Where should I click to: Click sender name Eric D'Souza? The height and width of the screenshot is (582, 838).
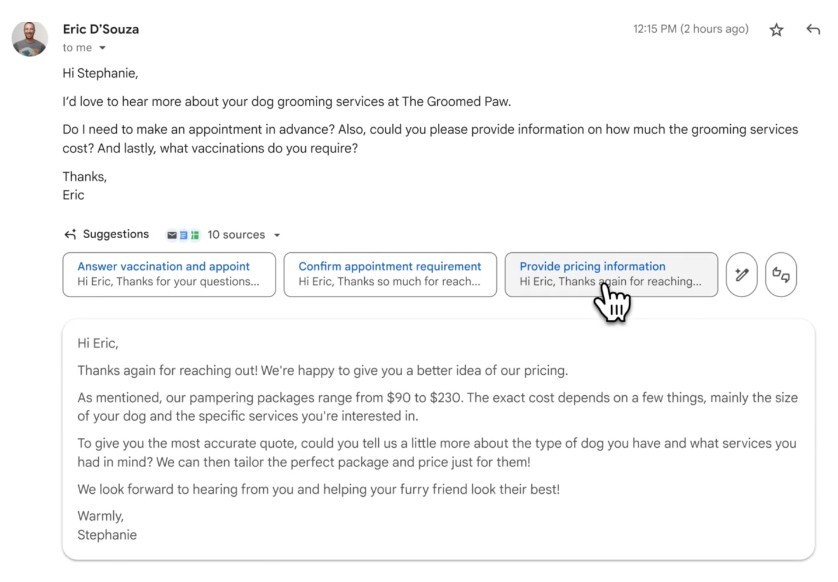pos(100,29)
